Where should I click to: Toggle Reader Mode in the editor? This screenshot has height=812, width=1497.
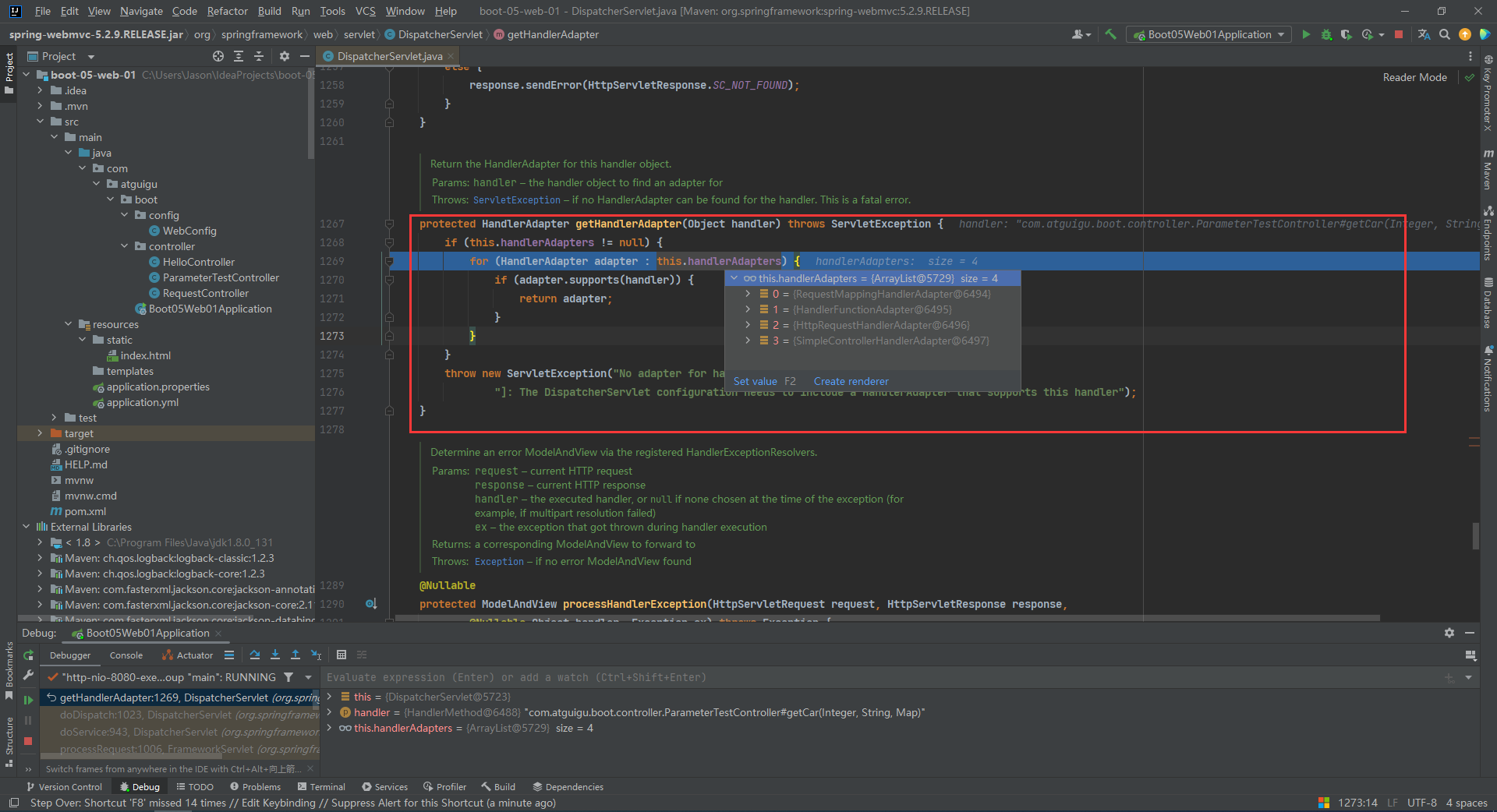point(1414,77)
